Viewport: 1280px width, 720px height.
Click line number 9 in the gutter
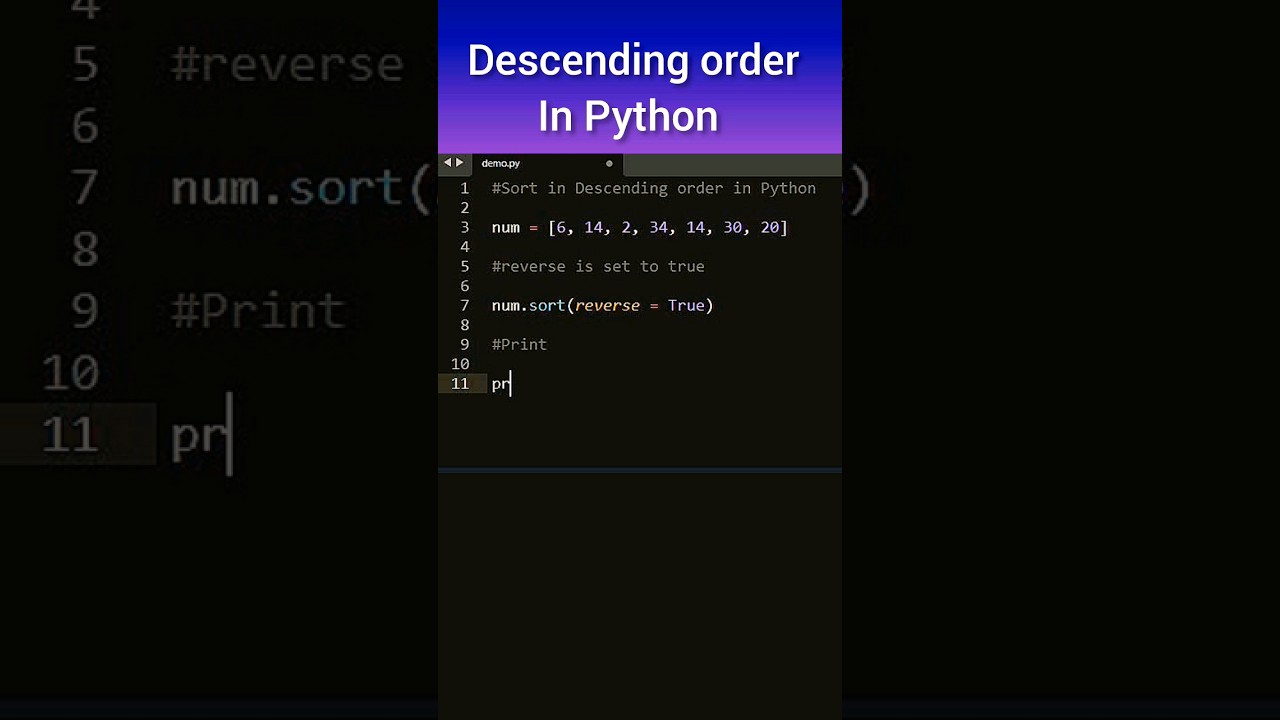[x=465, y=344]
